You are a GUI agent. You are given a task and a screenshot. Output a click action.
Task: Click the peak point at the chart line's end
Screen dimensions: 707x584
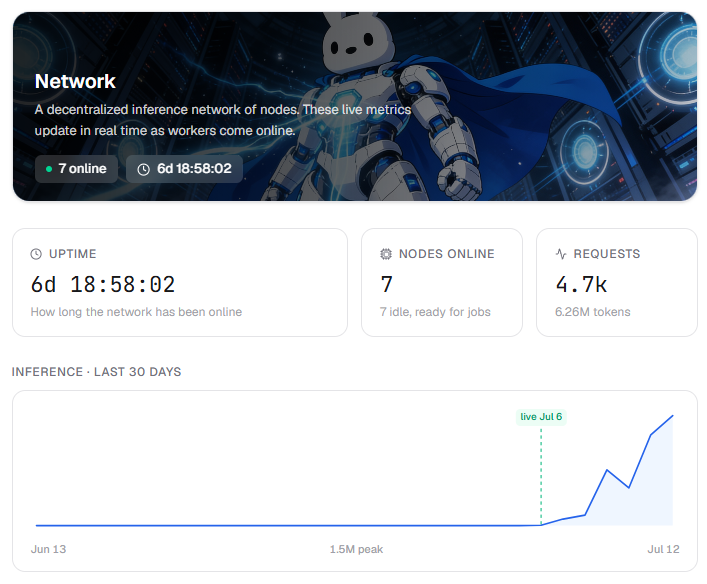[673, 416]
